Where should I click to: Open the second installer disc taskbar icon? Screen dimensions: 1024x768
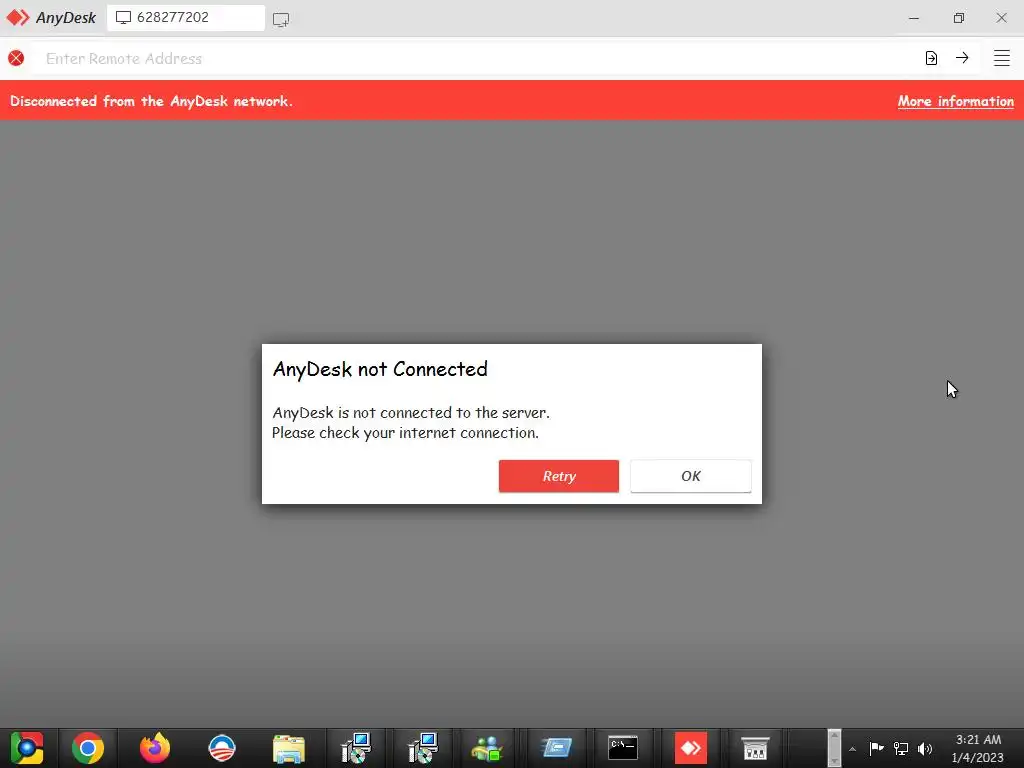(x=423, y=748)
